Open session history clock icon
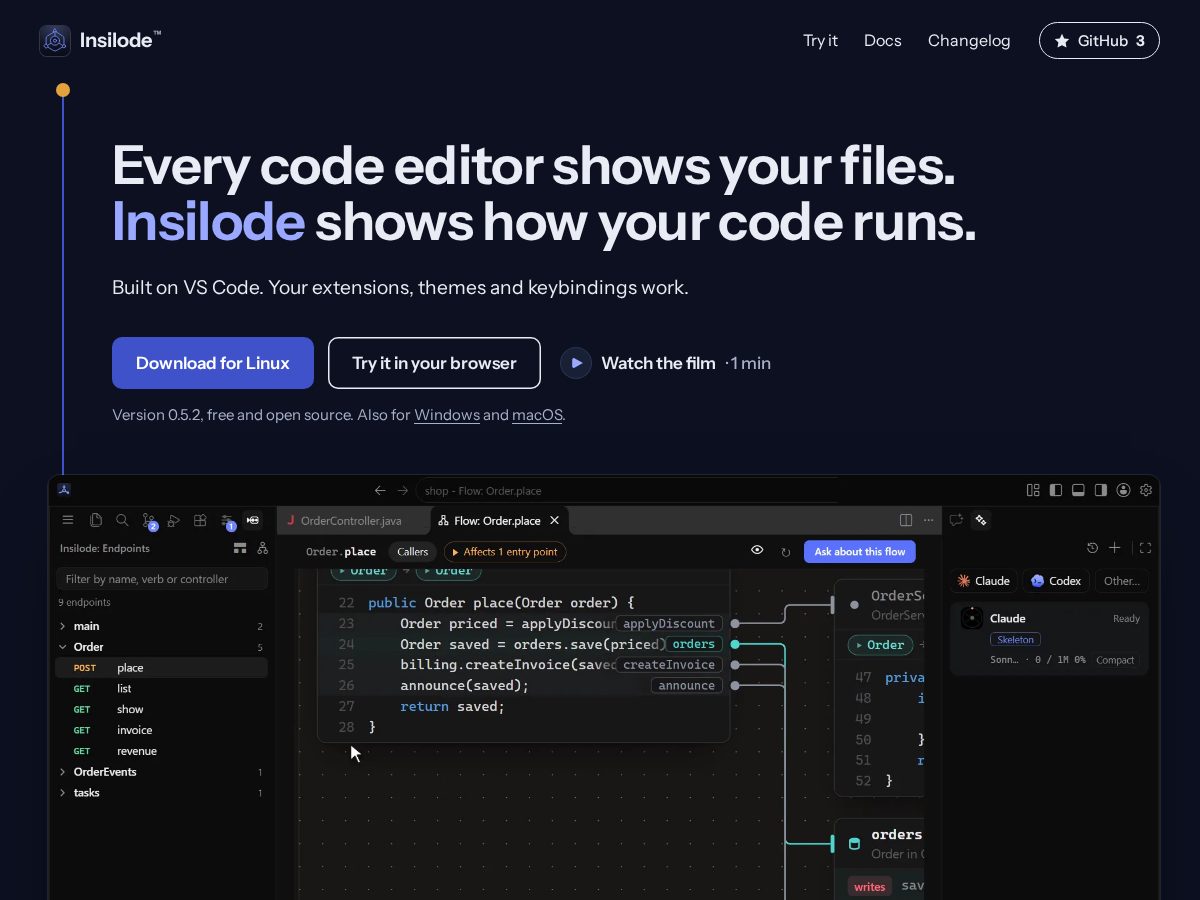Image resolution: width=1200 pixels, height=900 pixels. (1092, 548)
